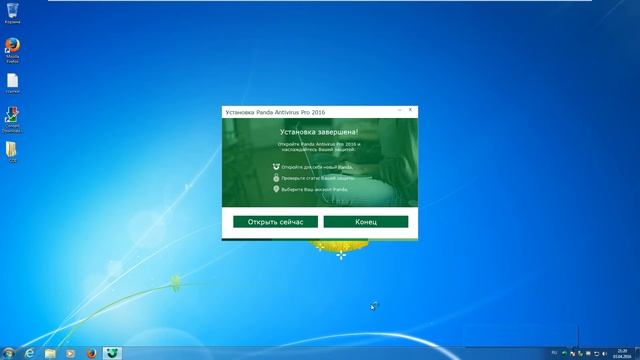Open Firefox from the taskbar
Screen dimensions: 640x360
click(x=91, y=353)
